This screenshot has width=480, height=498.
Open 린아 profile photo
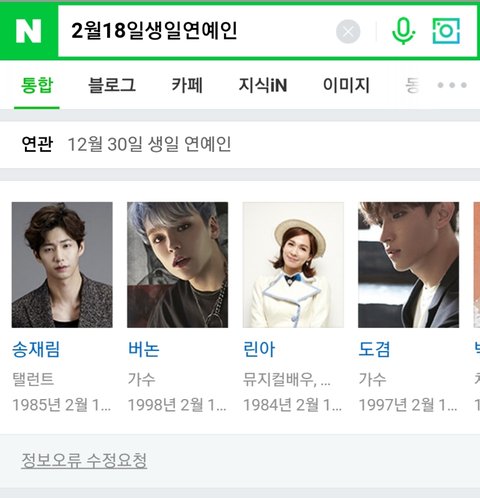[x=293, y=265]
